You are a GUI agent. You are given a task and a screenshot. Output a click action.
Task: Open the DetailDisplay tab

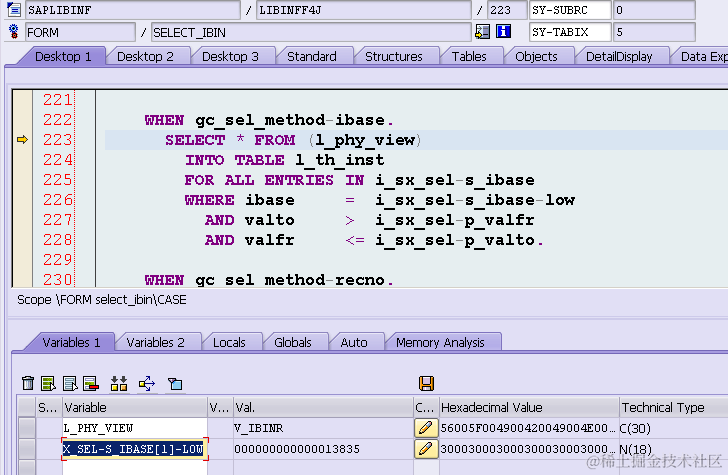pyautogui.click(x=619, y=57)
